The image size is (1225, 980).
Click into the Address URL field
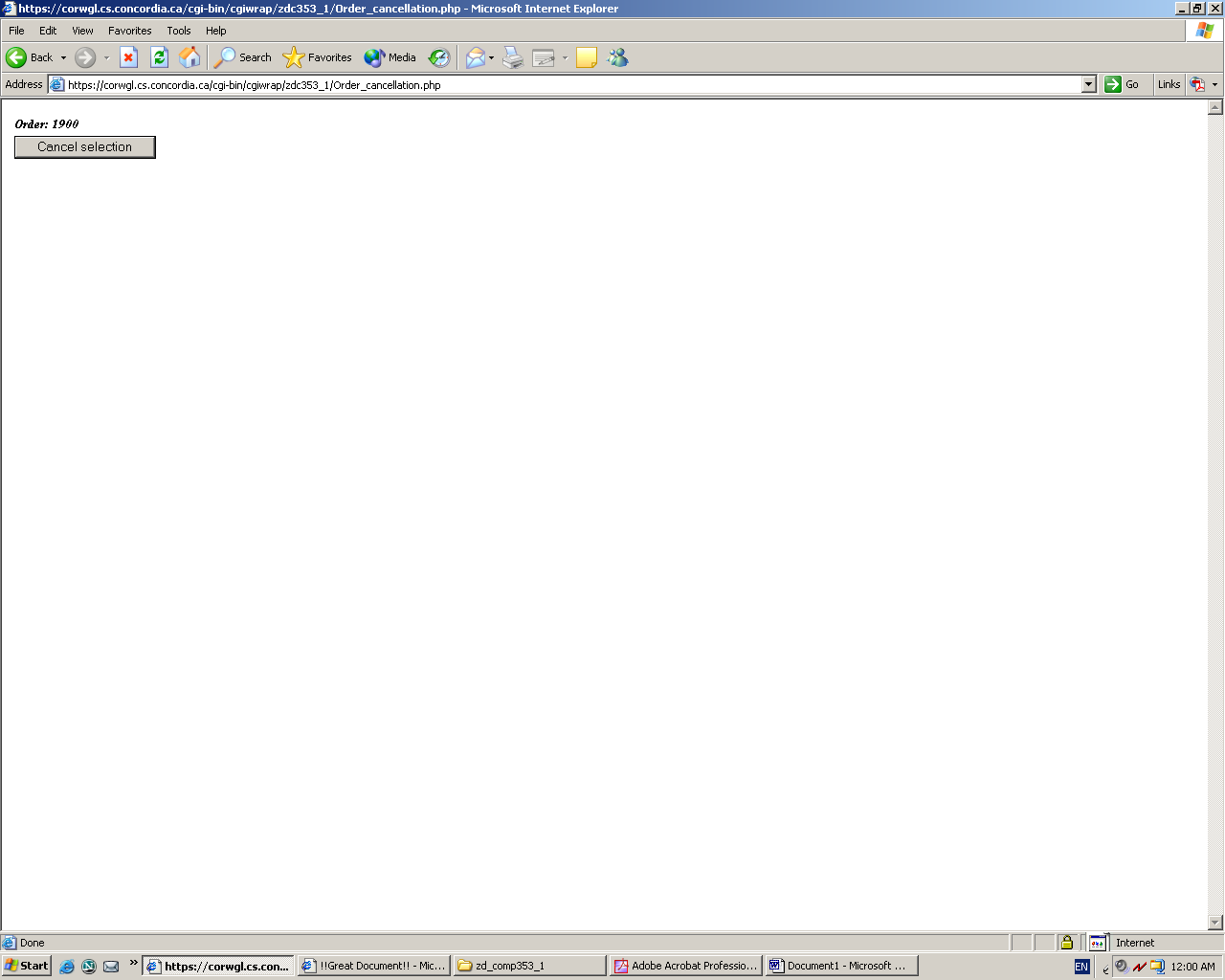pyautogui.click(x=573, y=84)
